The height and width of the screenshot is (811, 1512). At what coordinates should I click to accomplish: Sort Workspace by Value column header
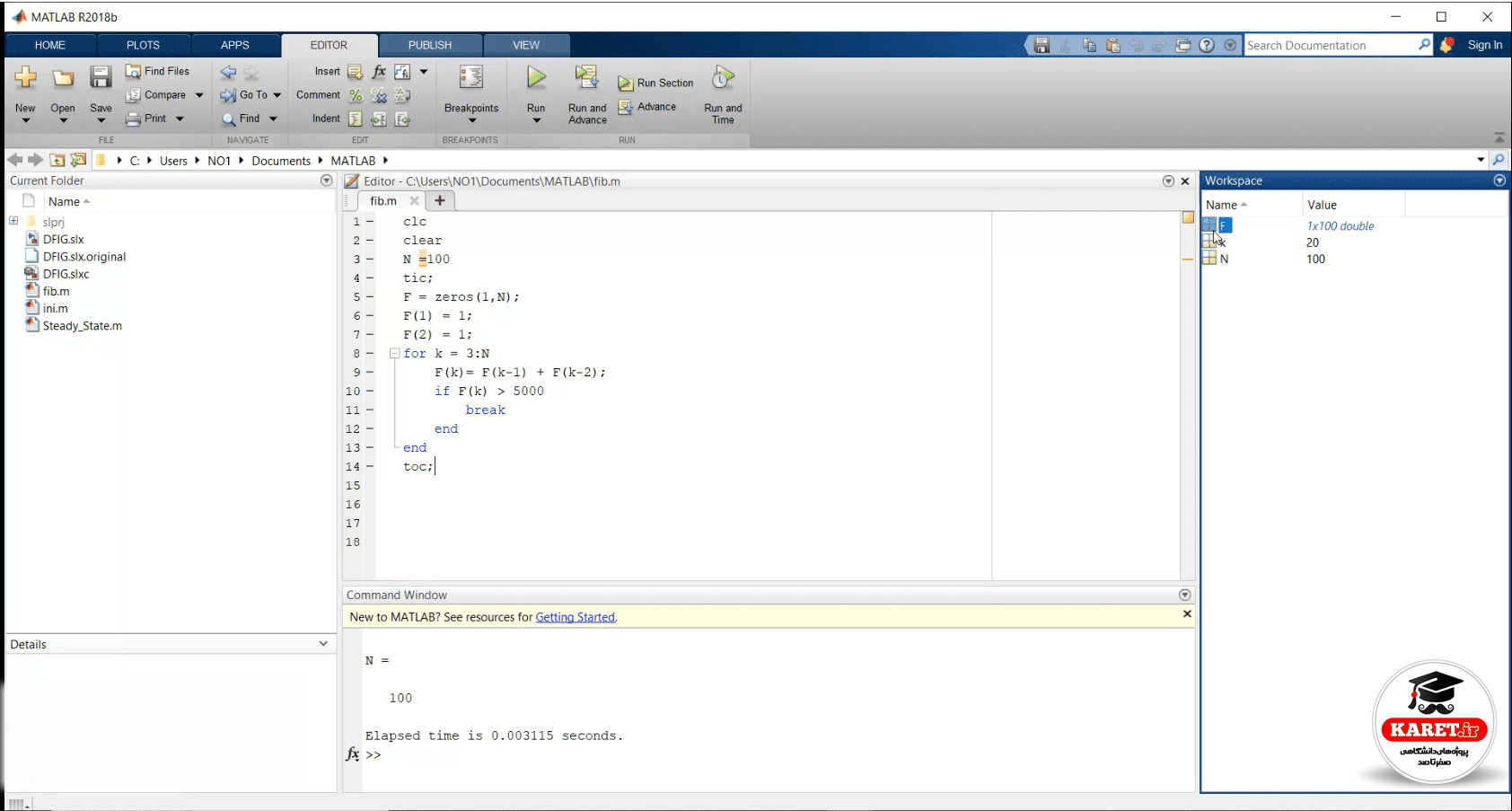click(x=1353, y=205)
